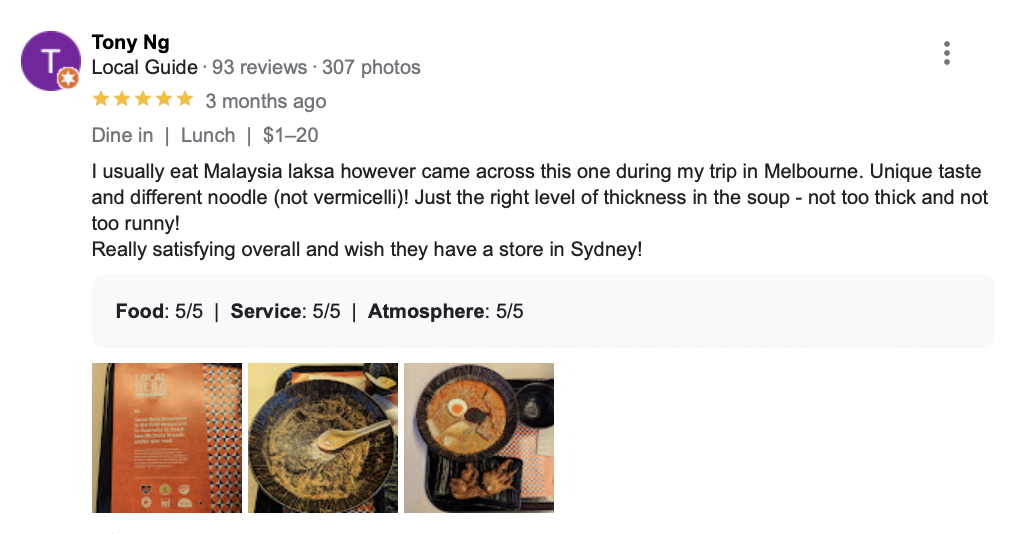Click the Service: 5/5 rating
Screen dimensions: 1028x534
285,311
